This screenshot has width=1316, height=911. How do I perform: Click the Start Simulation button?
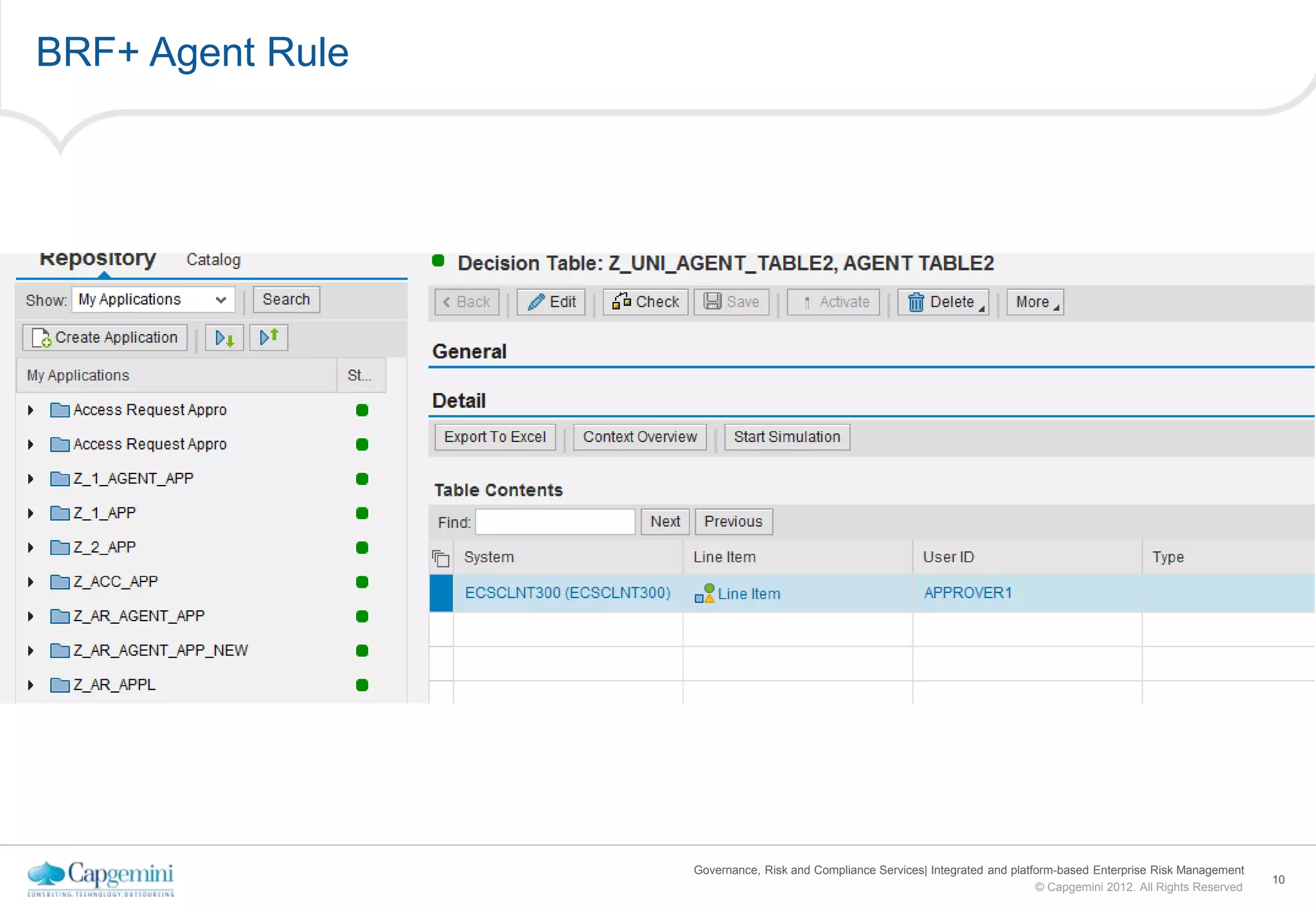click(x=787, y=437)
